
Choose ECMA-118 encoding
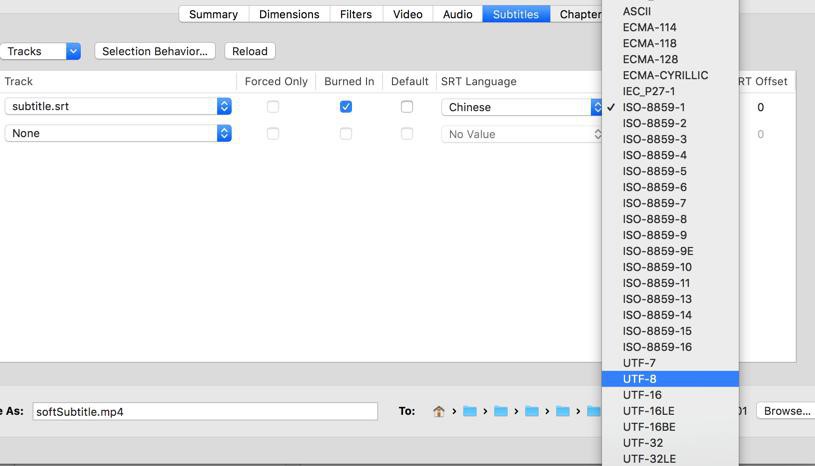pyautogui.click(x=670, y=44)
